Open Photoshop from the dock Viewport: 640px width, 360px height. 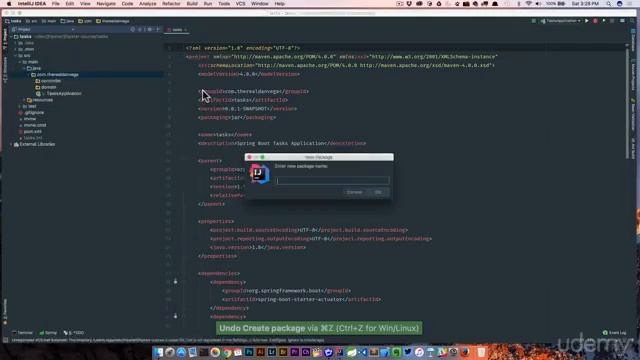(249, 352)
